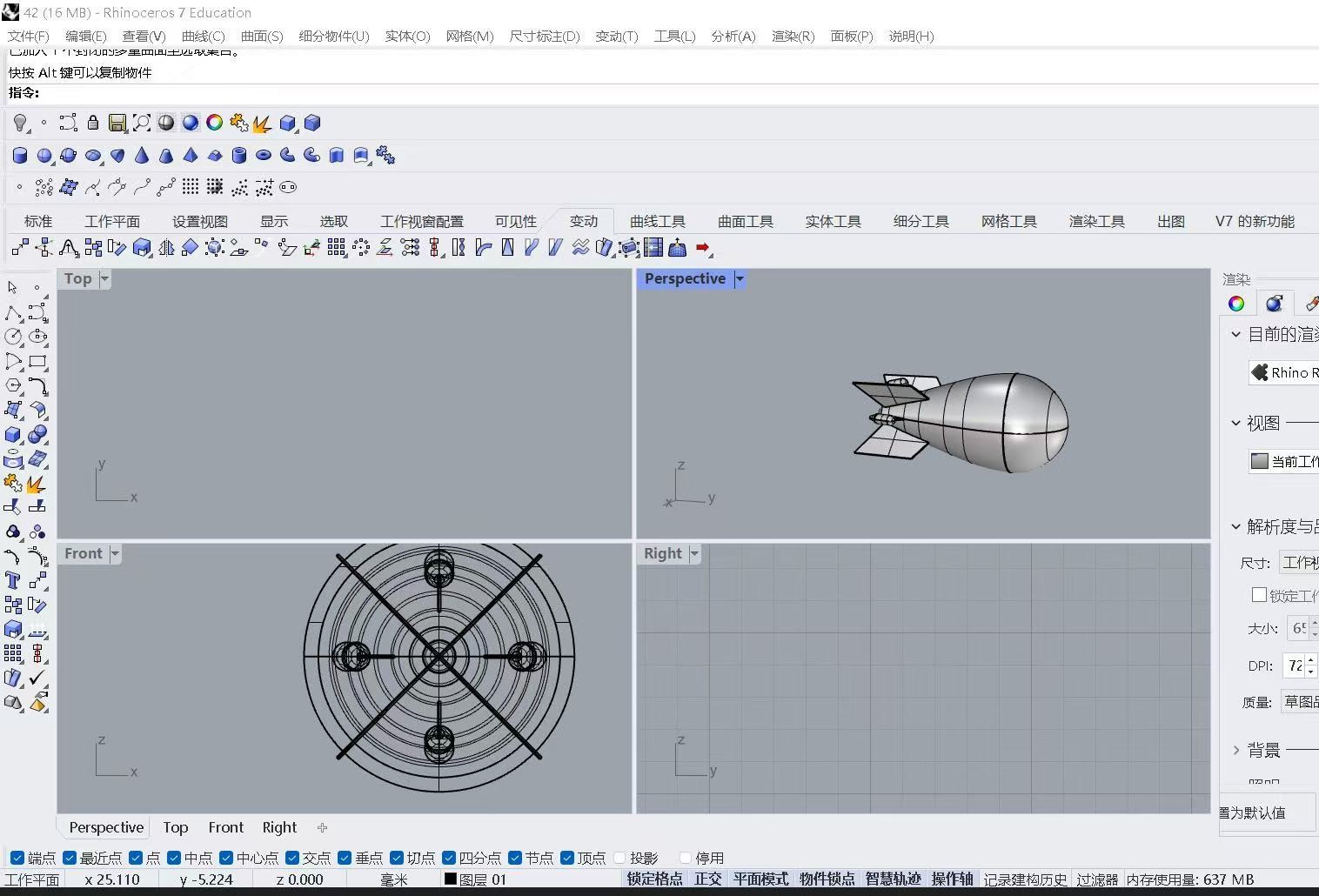This screenshot has width=1319, height=896.
Task: Select the circle tool in left sidebar
Action: click(x=13, y=337)
